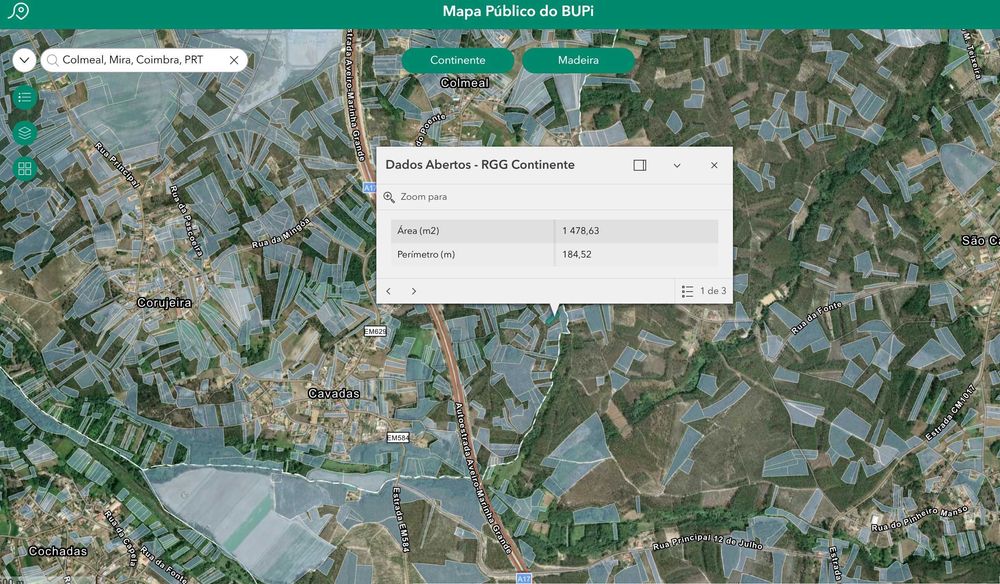Go to the Madeira view
Screen dimensions: 1000x584
click(578, 60)
